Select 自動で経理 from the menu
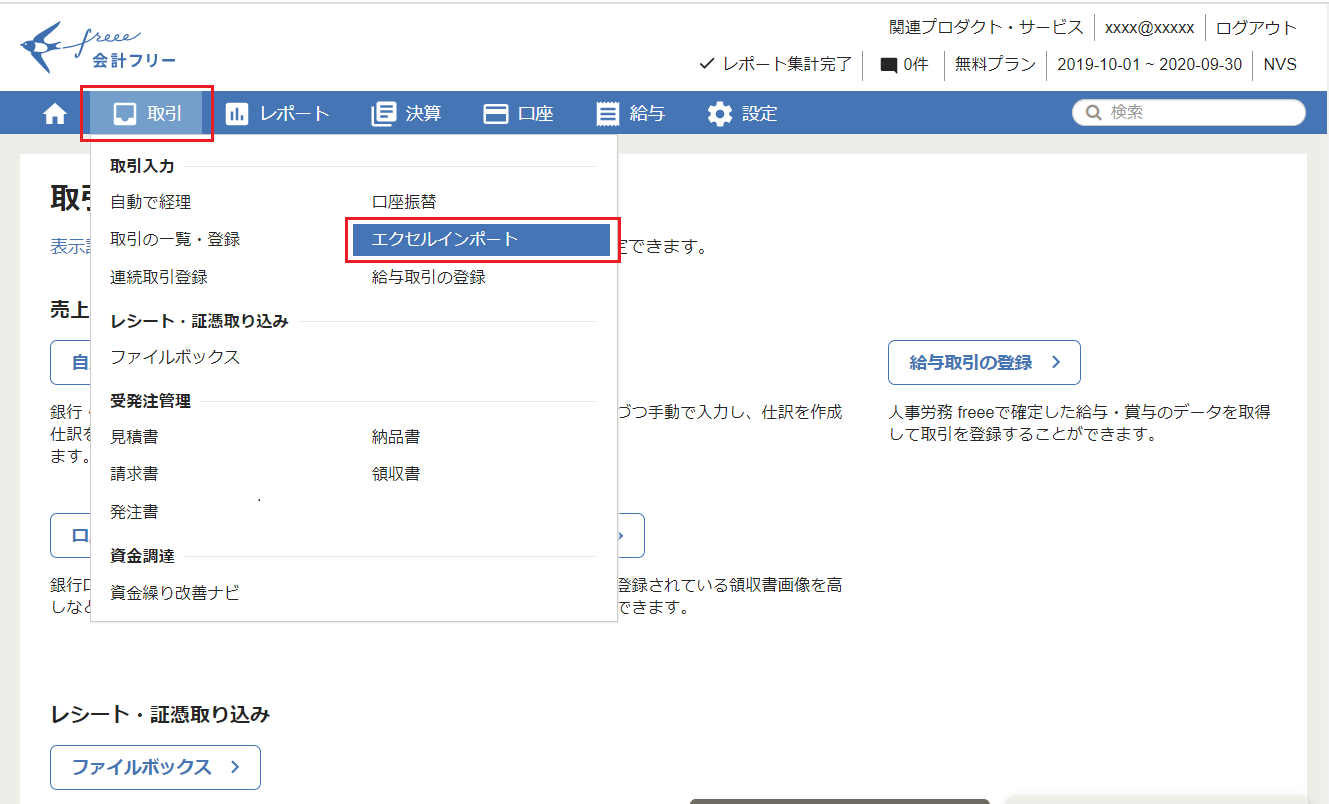This screenshot has height=804, width=1329. pos(150,202)
